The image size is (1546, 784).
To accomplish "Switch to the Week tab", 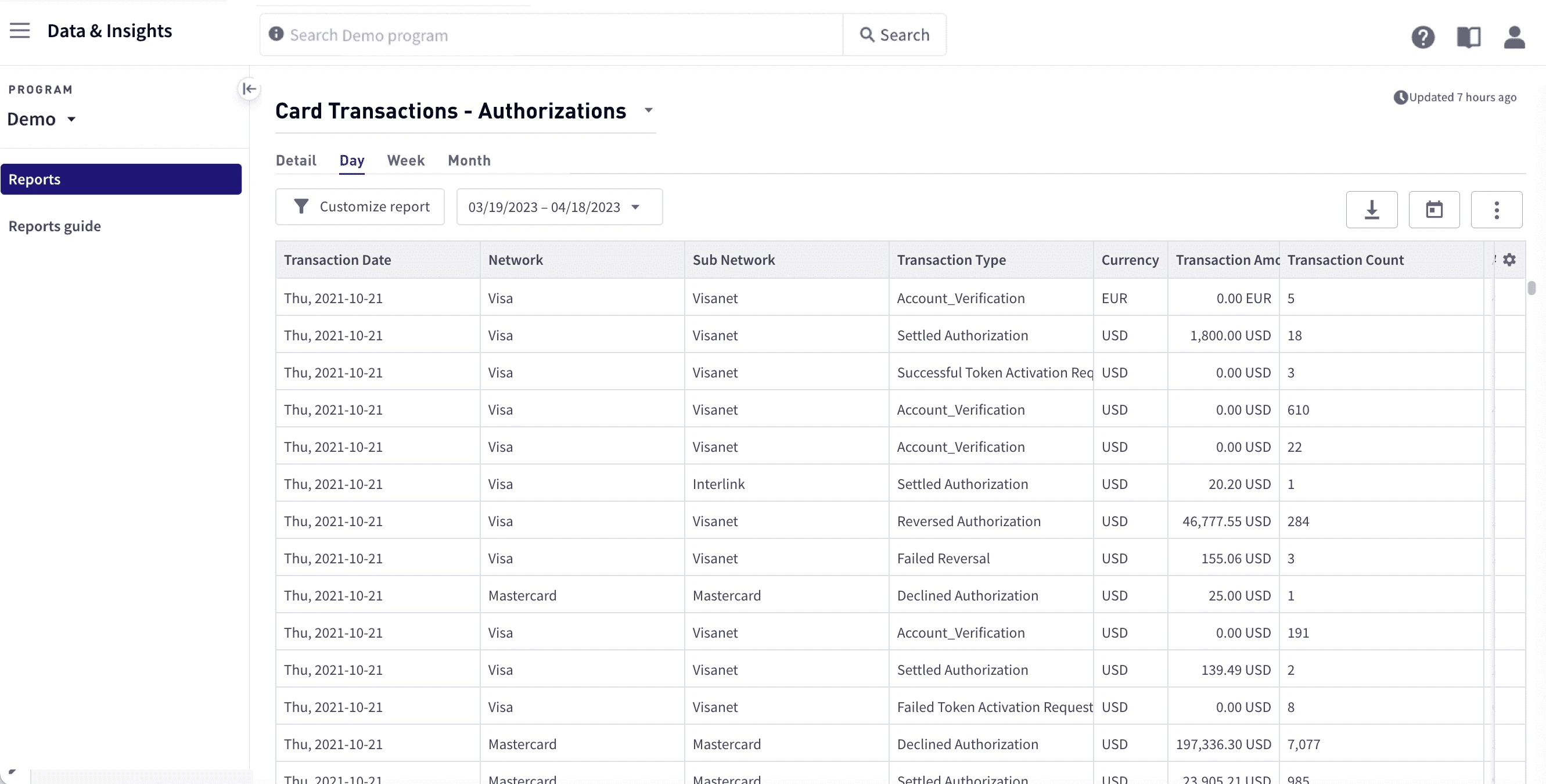I will pyautogui.click(x=406, y=160).
